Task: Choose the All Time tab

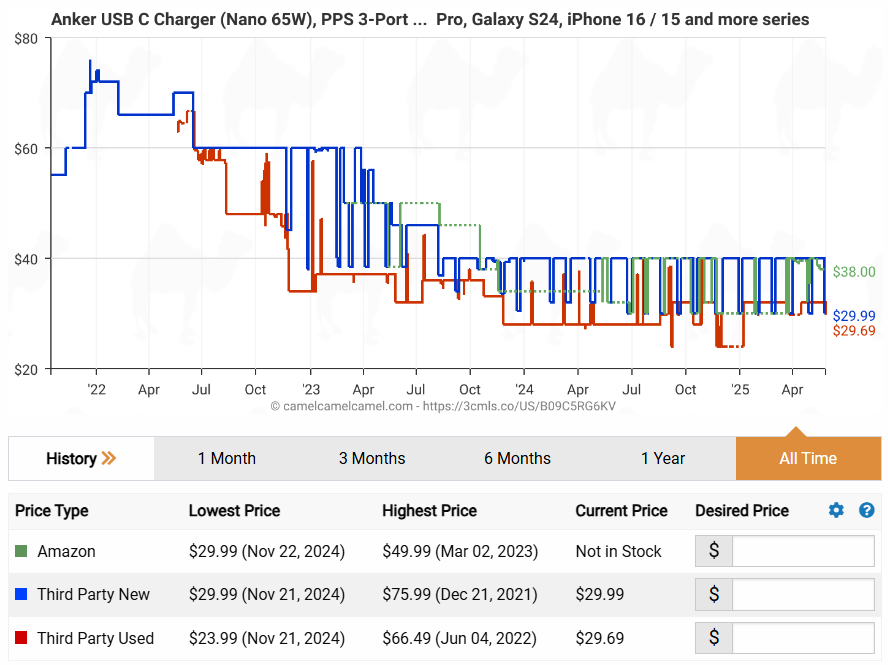Action: (x=808, y=459)
